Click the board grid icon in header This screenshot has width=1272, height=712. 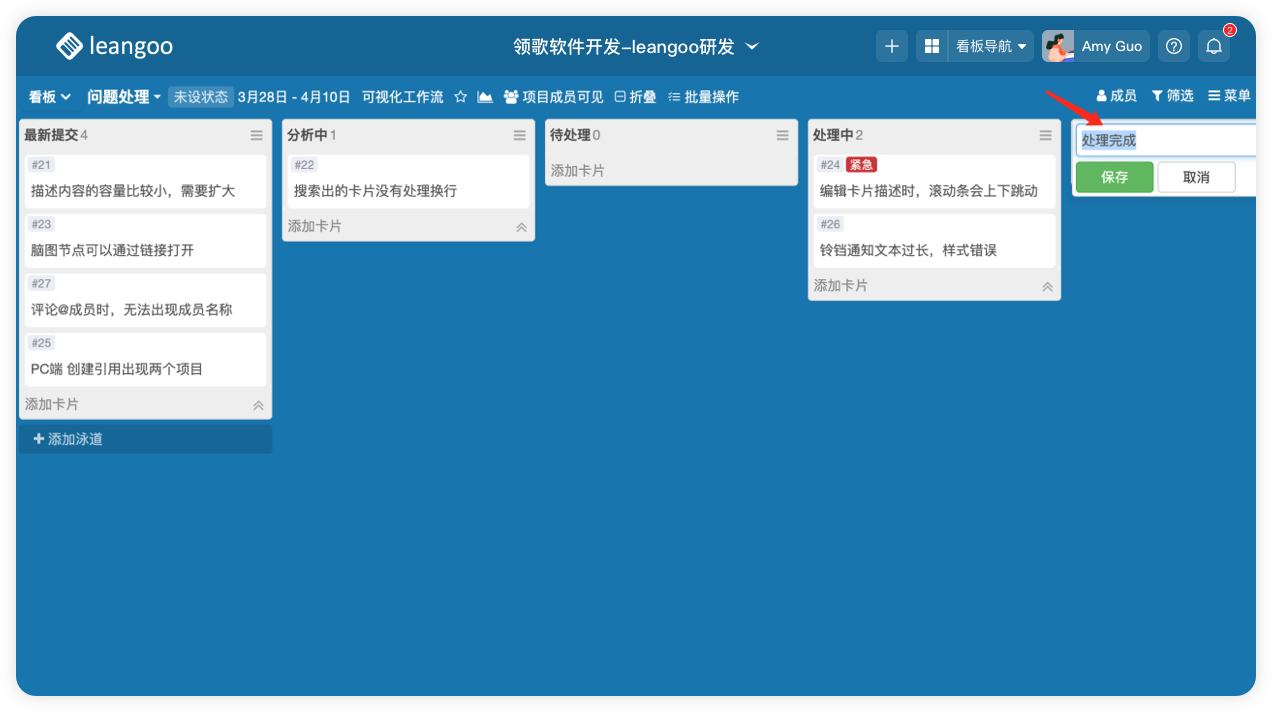pos(932,46)
